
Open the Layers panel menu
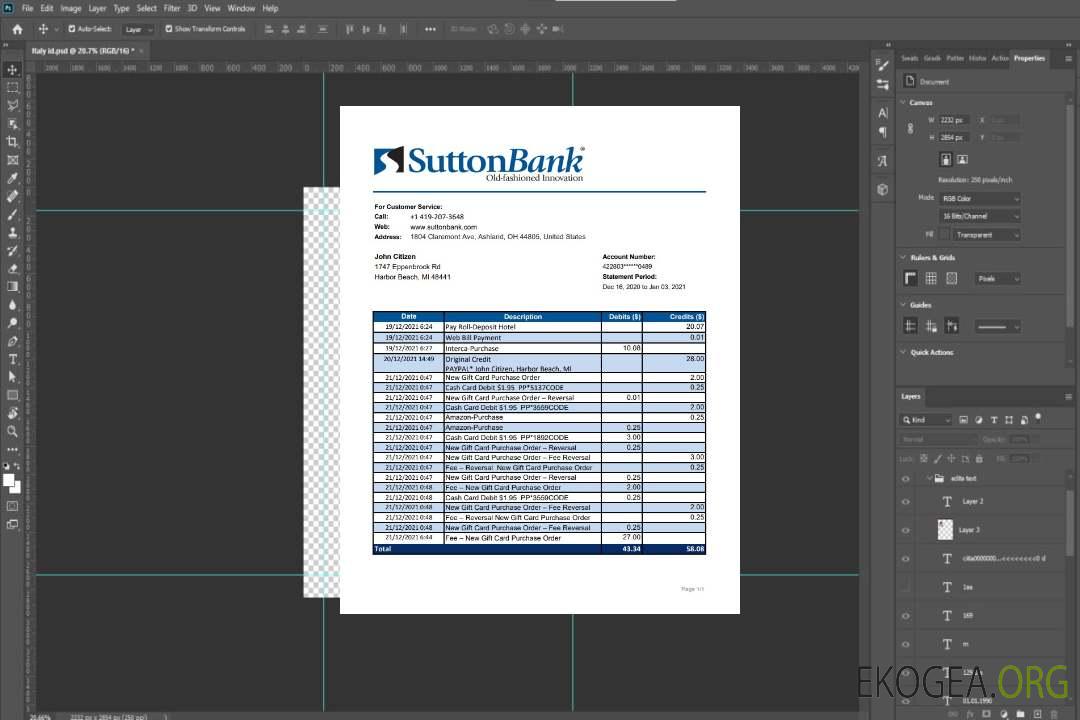point(1068,397)
